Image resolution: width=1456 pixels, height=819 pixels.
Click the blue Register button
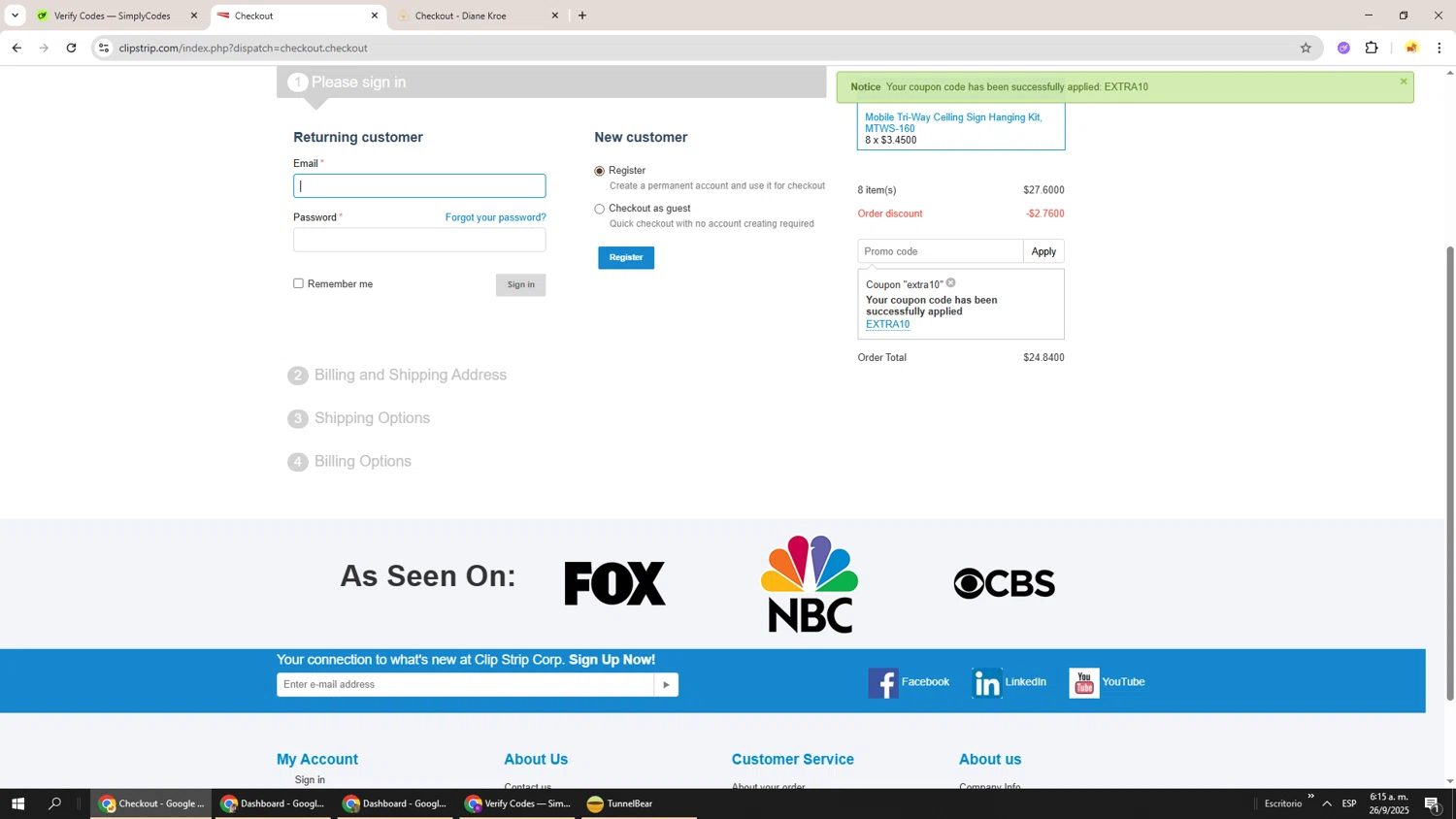click(x=626, y=257)
